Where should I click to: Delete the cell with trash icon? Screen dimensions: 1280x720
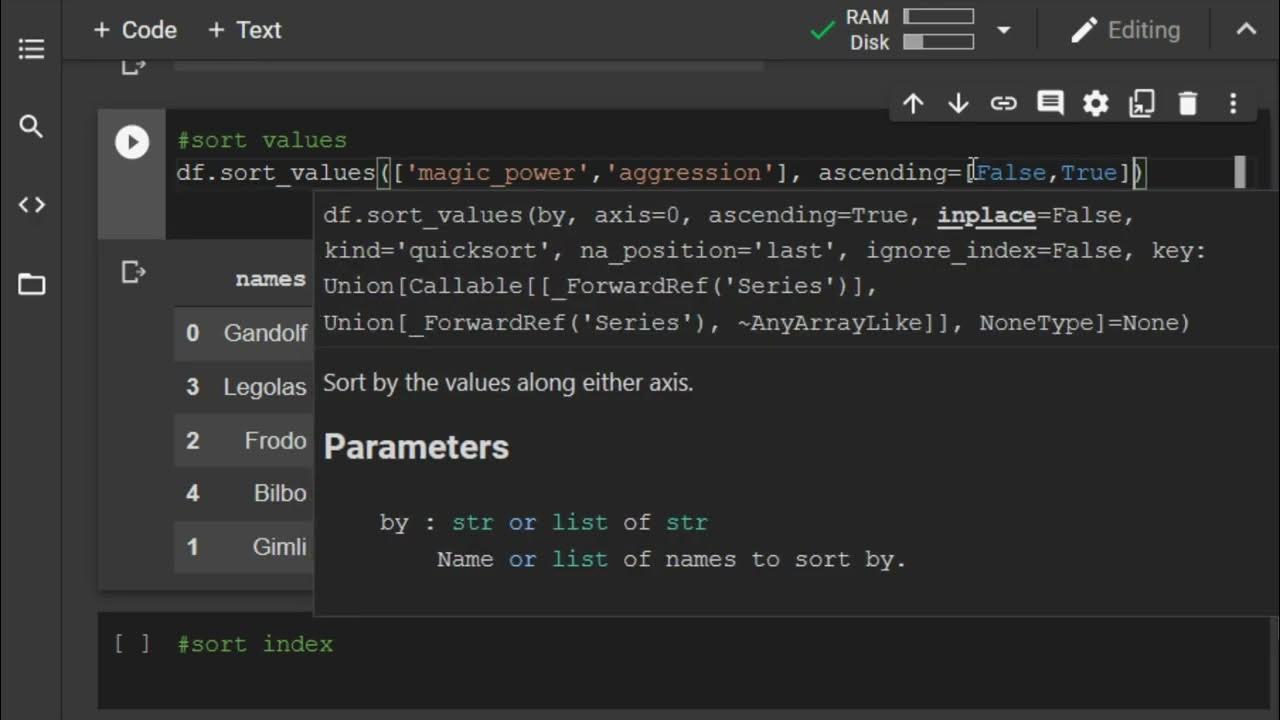(1187, 103)
